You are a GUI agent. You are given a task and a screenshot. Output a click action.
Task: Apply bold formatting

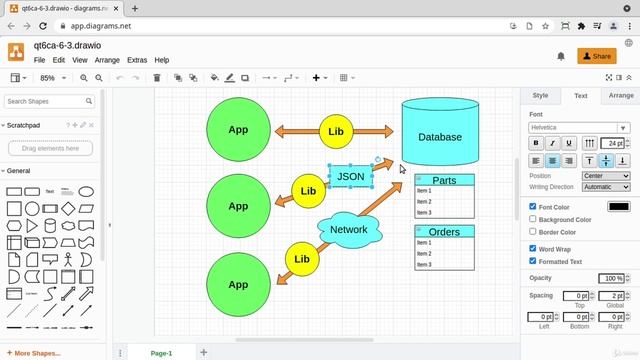coord(536,143)
